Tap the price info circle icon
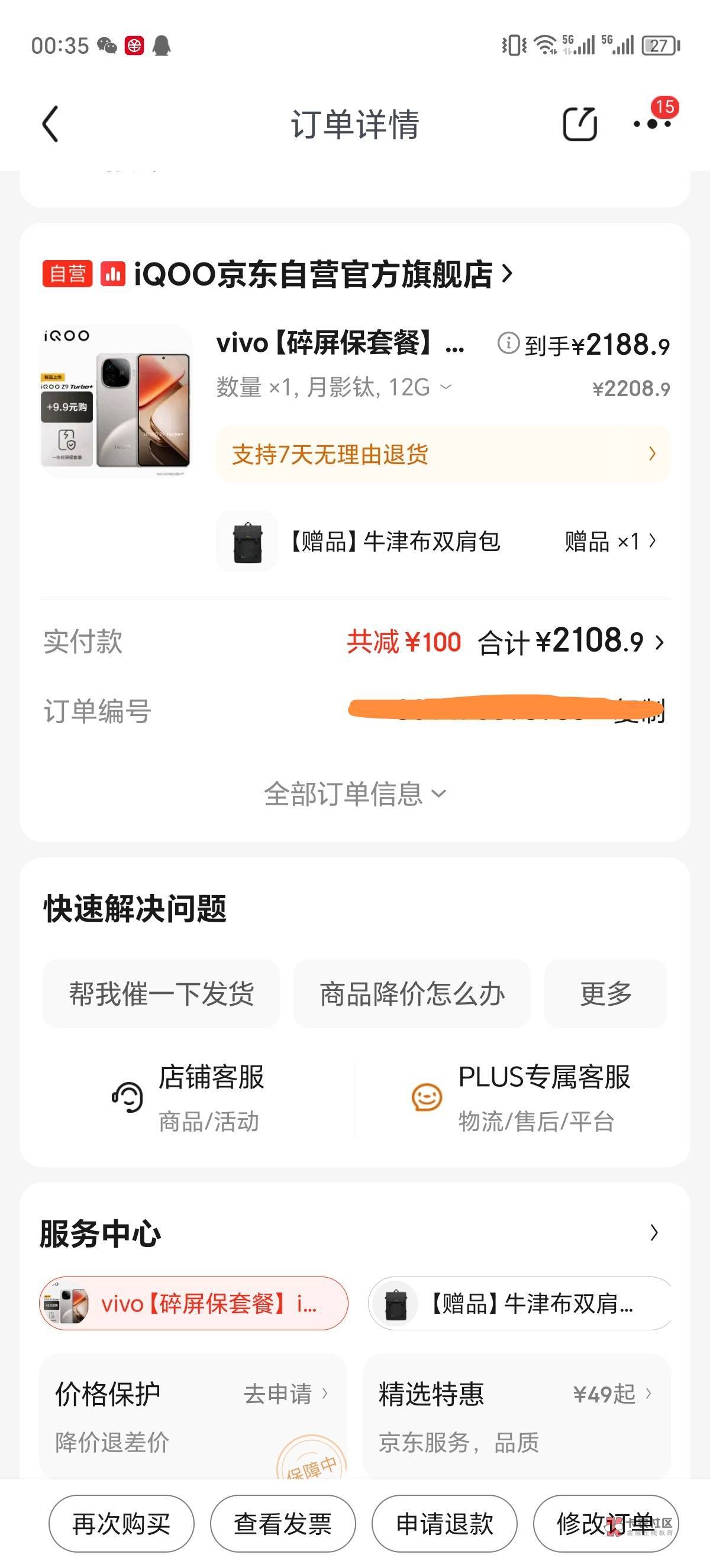 point(508,344)
